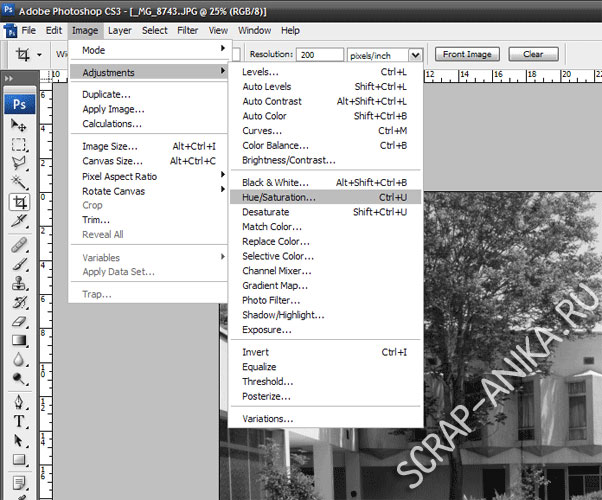Select the Clone Stamp tool
Screen dimensions: 602x500
[19, 283]
